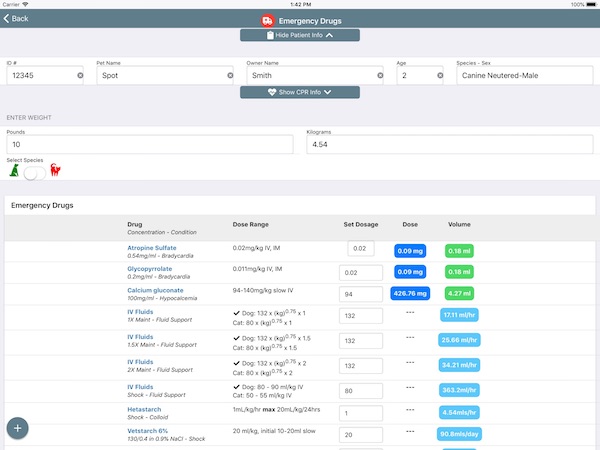Click the Set Dosage column header
The width and height of the screenshot is (600, 450).
point(361,225)
